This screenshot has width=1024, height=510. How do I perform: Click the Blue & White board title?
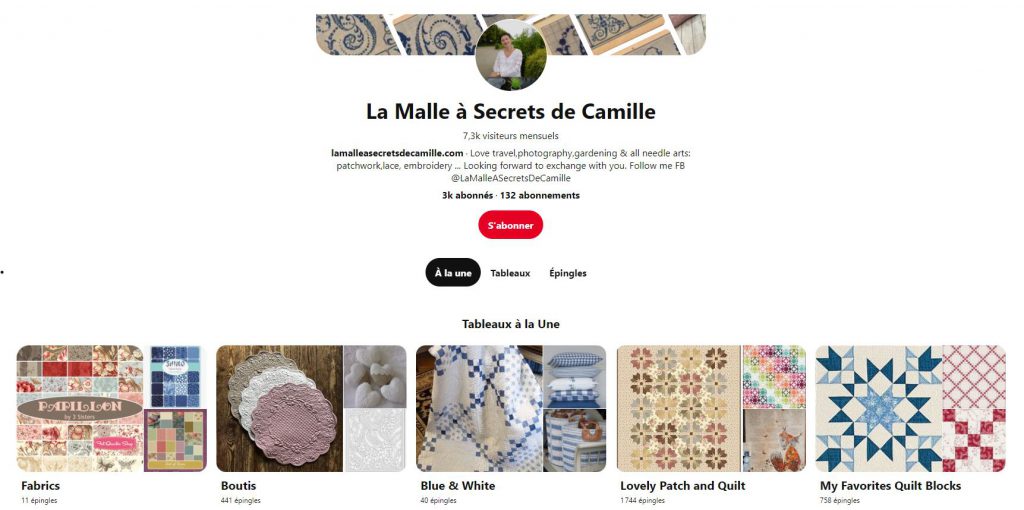(458, 486)
